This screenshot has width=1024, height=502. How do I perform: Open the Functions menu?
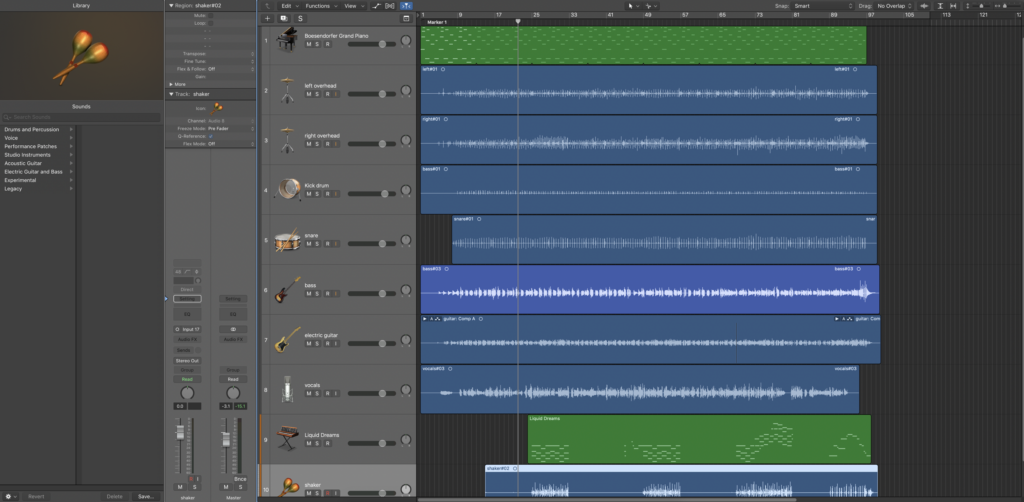[x=321, y=6]
